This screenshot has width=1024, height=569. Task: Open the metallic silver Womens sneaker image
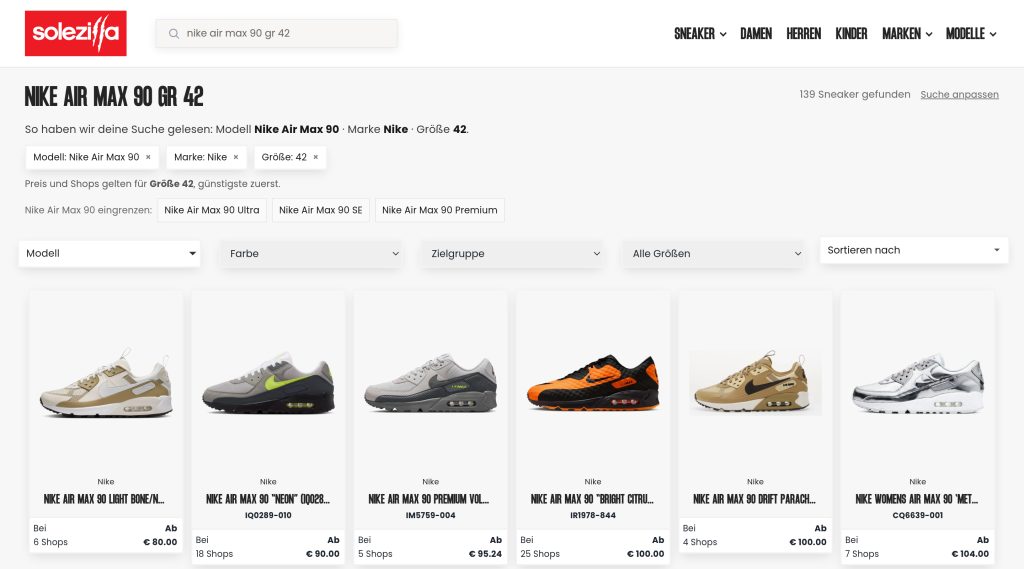click(x=918, y=383)
